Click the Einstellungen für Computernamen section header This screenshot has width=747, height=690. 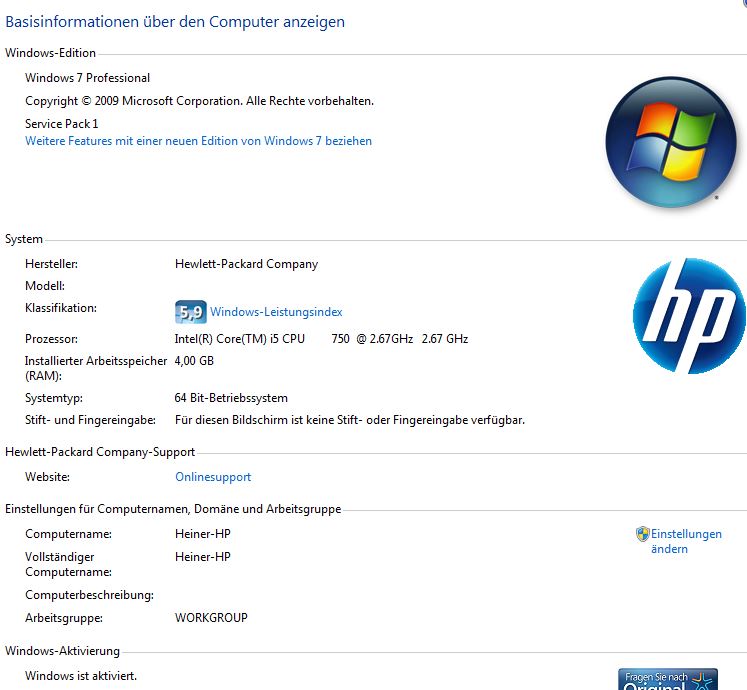click(x=173, y=509)
